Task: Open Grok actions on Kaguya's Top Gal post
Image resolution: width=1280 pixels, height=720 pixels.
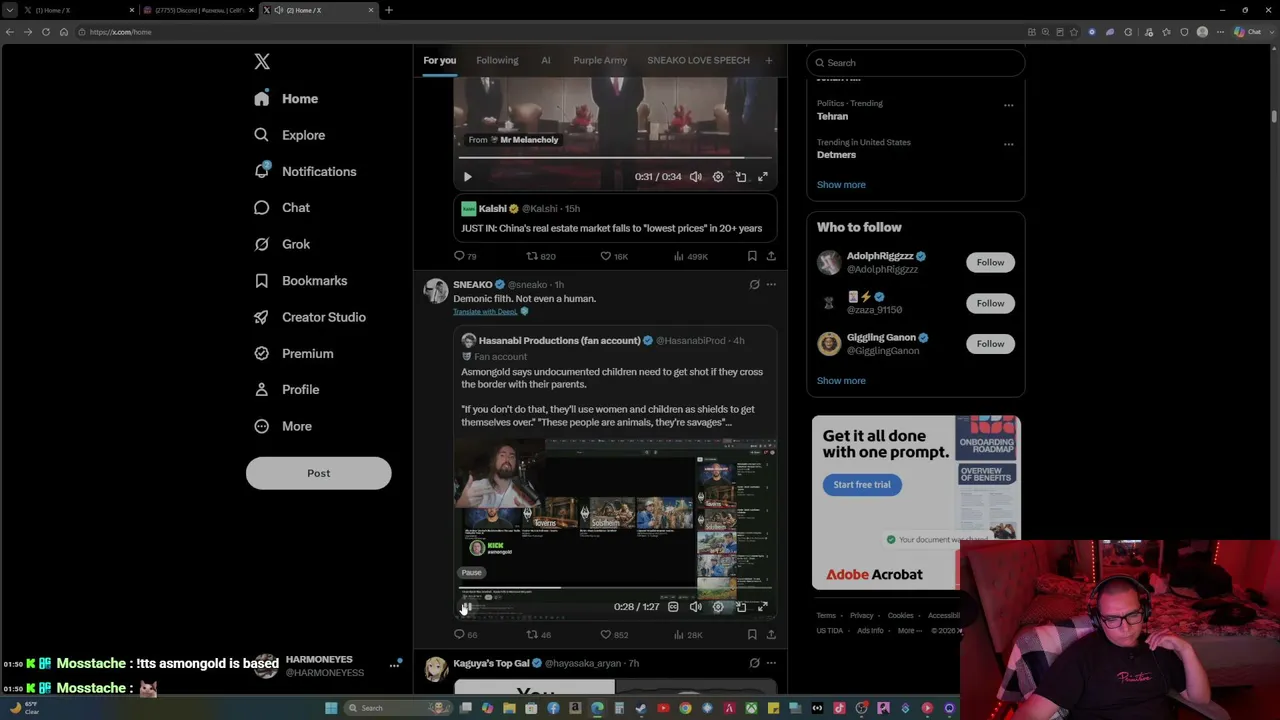Action: [x=755, y=663]
